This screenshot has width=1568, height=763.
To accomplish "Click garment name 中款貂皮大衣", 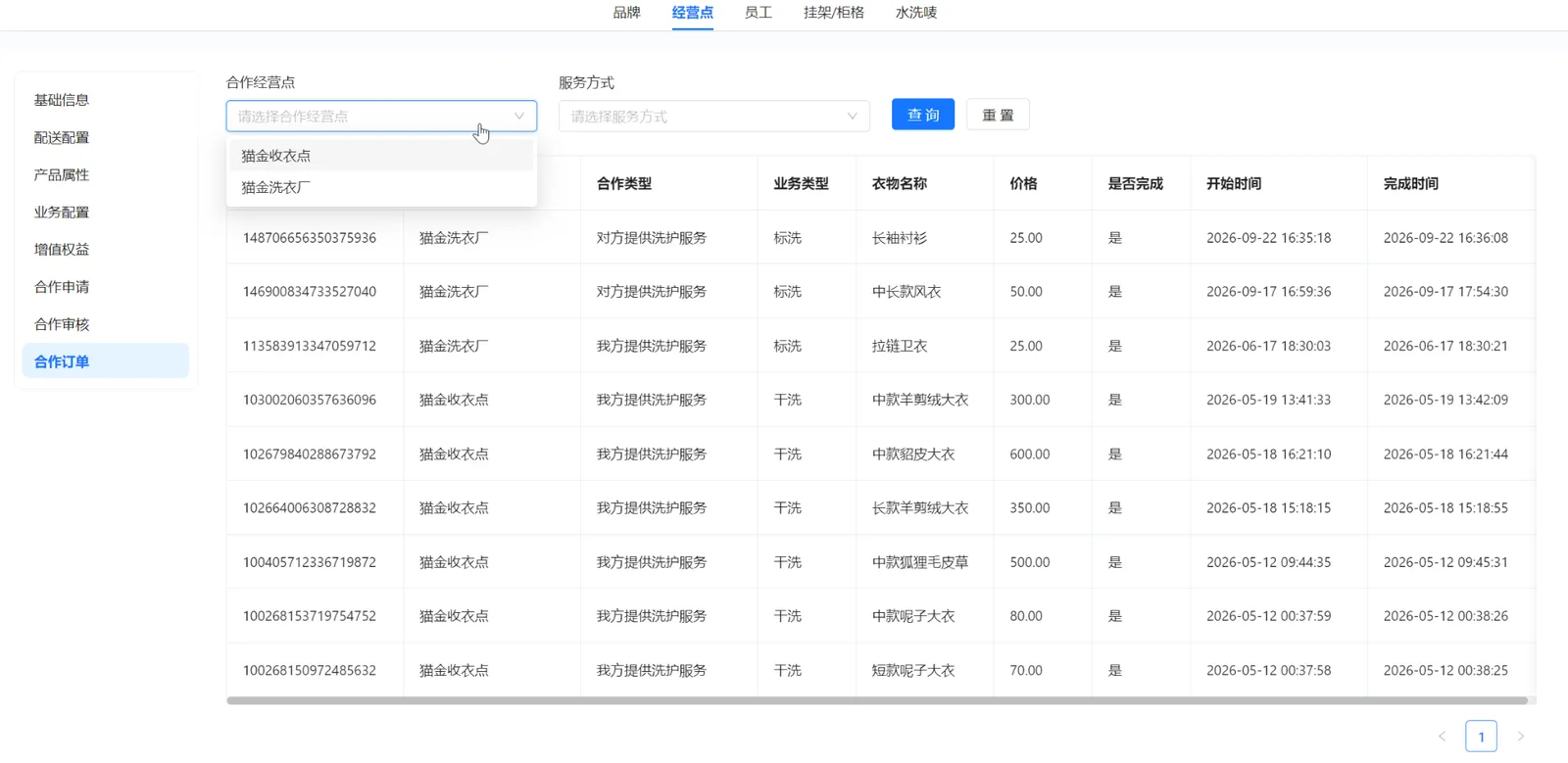I will tap(913, 454).
